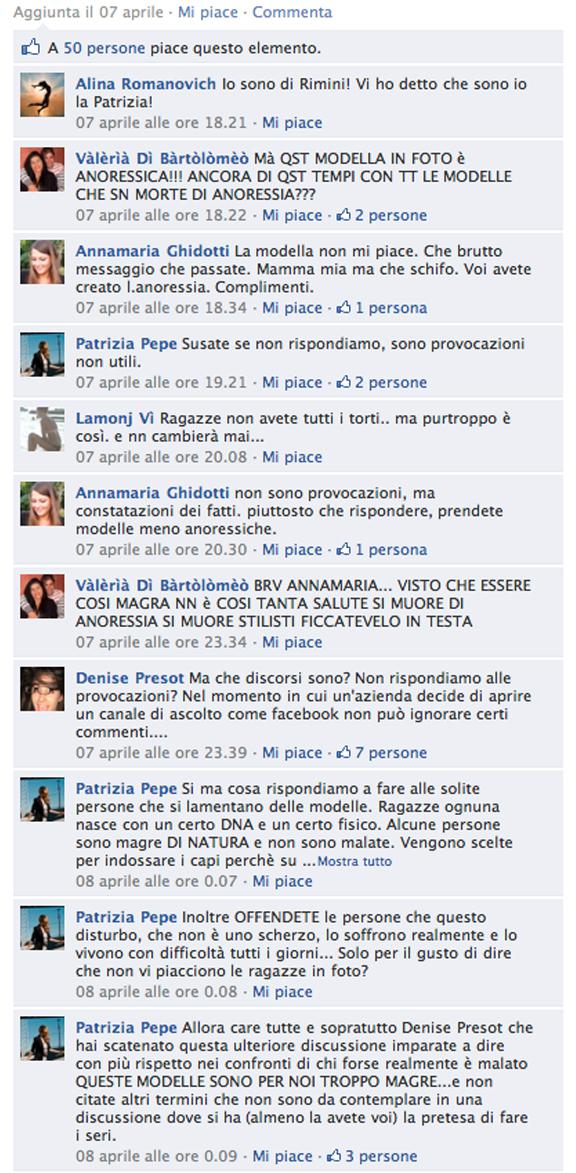Image resolution: width=576 pixels, height=1173 pixels.
Task: Click the Patrizia Pepe name on the 19.21 comment
Action: tap(126, 344)
